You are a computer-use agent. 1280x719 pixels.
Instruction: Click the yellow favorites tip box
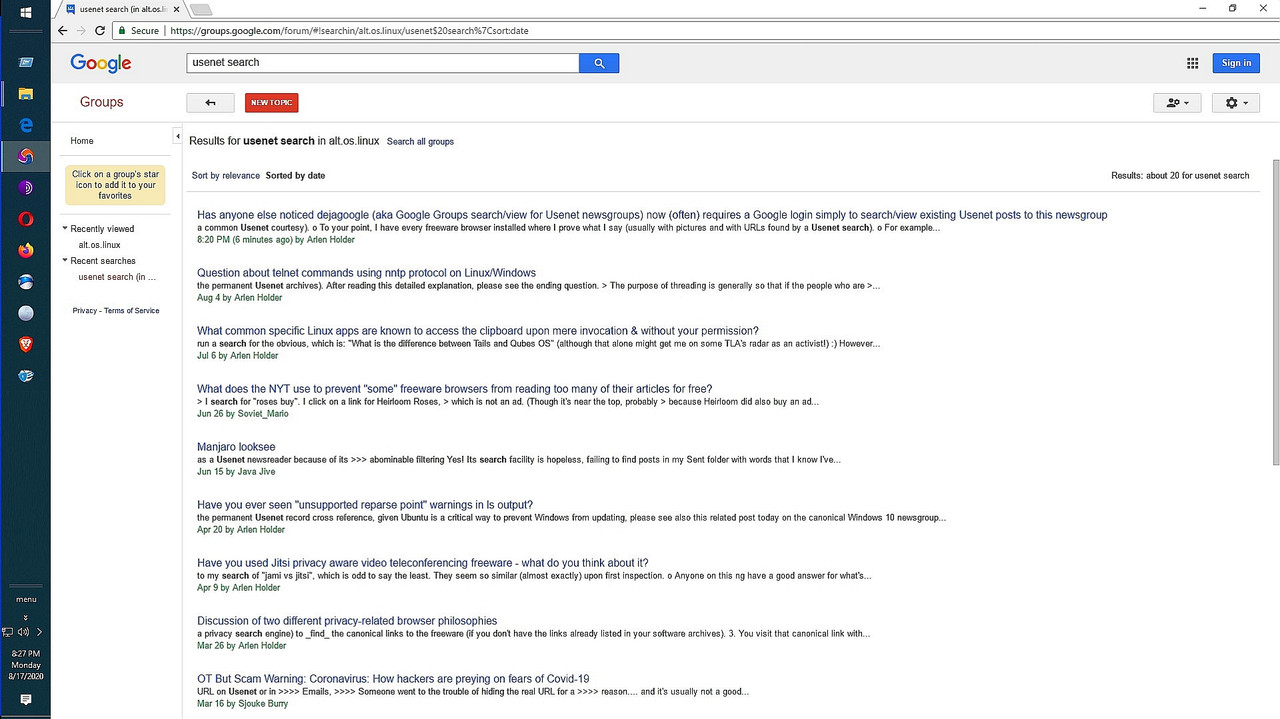[115, 185]
